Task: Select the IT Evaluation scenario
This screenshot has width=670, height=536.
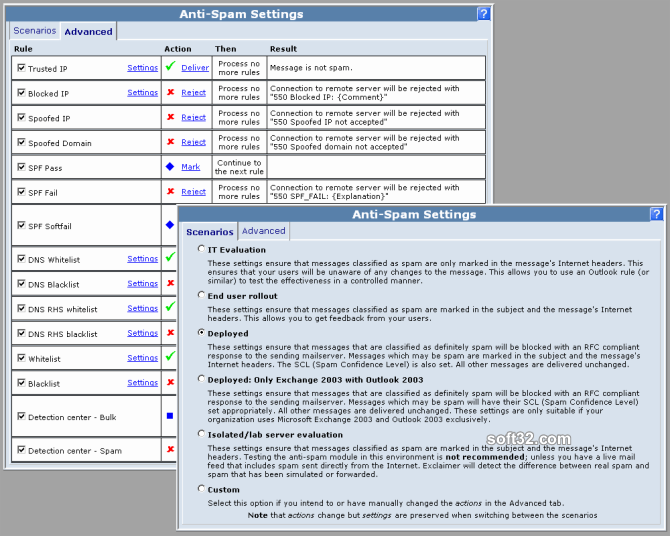Action: click(201, 249)
